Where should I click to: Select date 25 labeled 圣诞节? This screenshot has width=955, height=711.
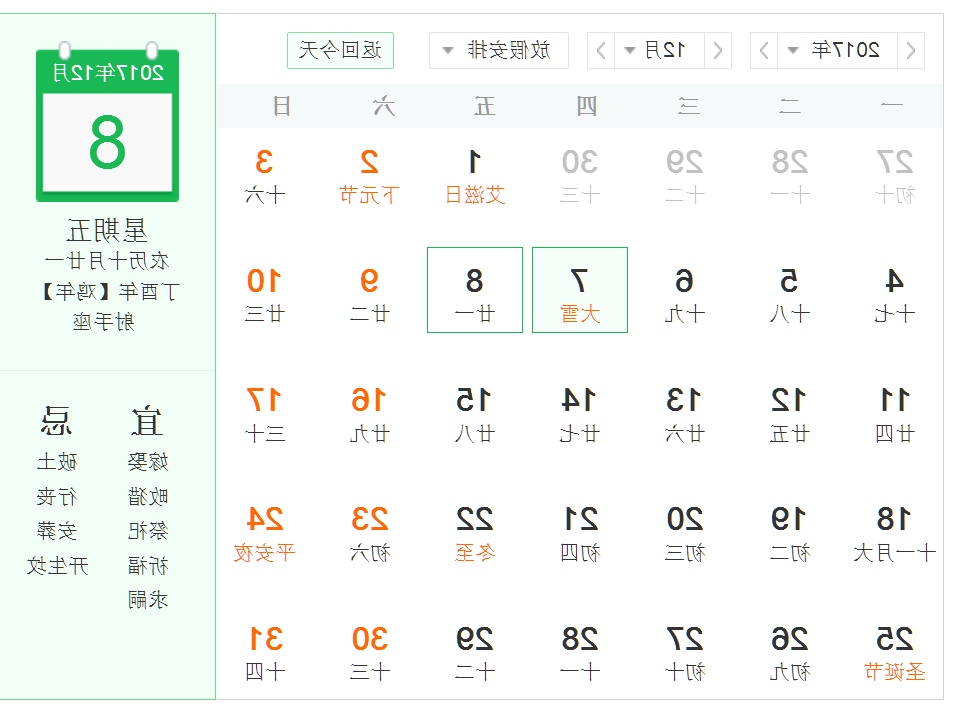[x=895, y=654]
